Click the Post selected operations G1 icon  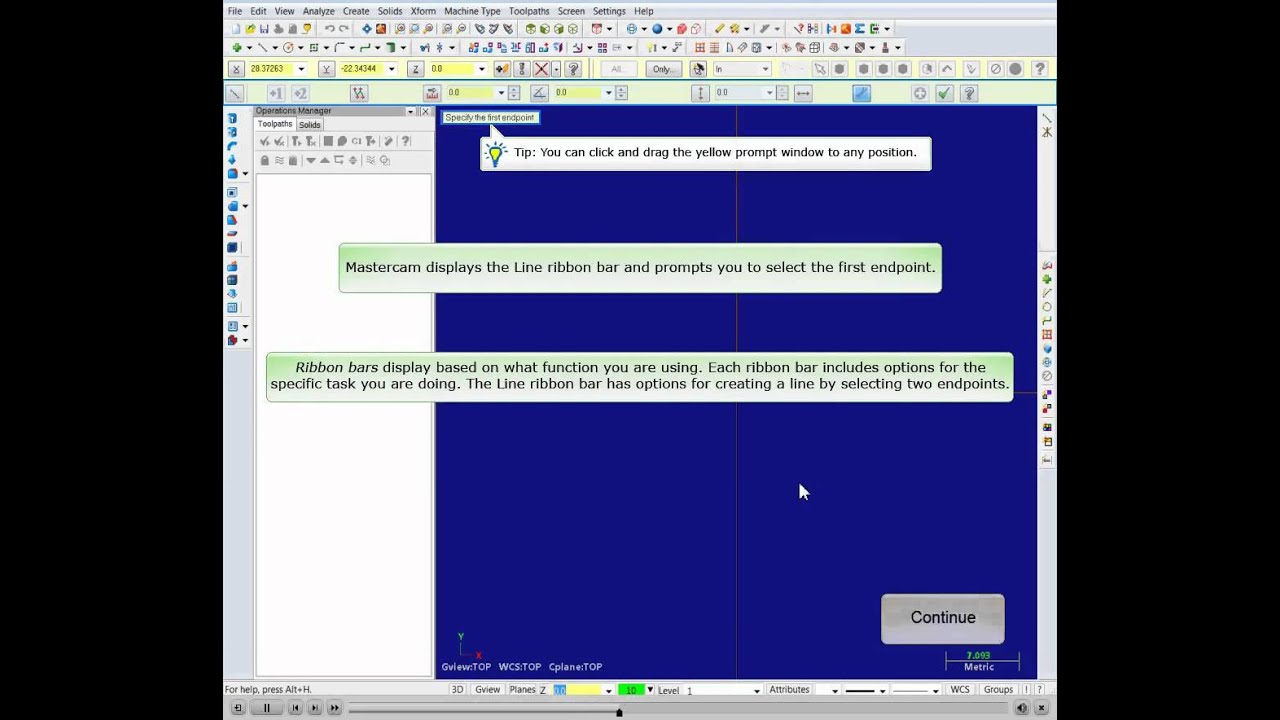click(x=356, y=141)
